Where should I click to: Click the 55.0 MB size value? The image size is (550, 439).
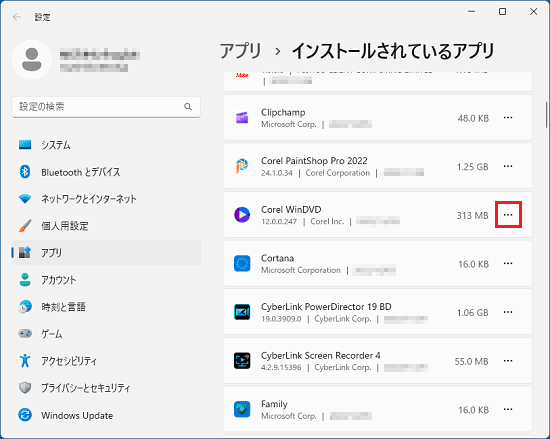coord(471,362)
